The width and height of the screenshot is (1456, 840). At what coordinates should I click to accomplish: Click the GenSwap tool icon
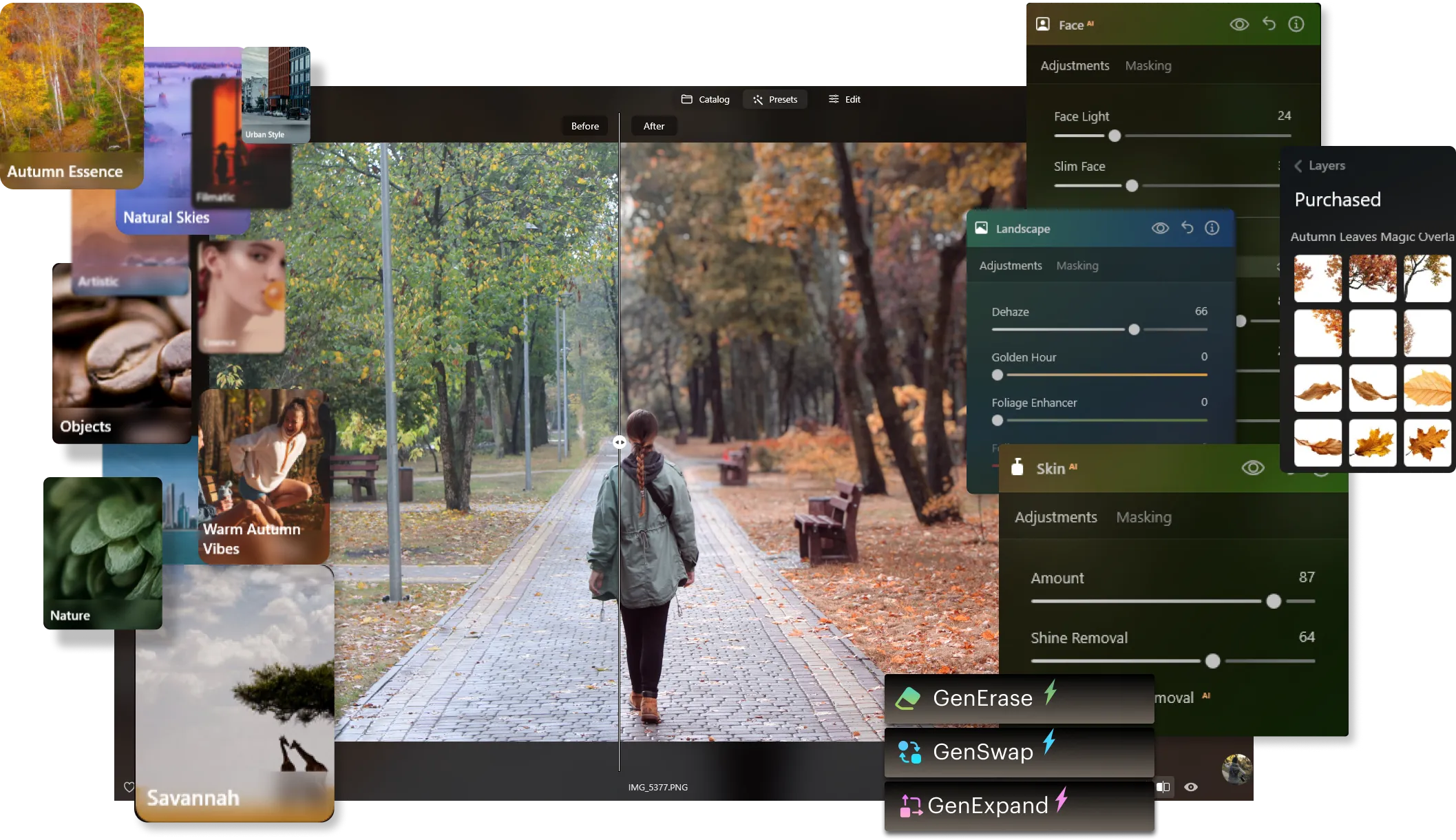coord(909,752)
